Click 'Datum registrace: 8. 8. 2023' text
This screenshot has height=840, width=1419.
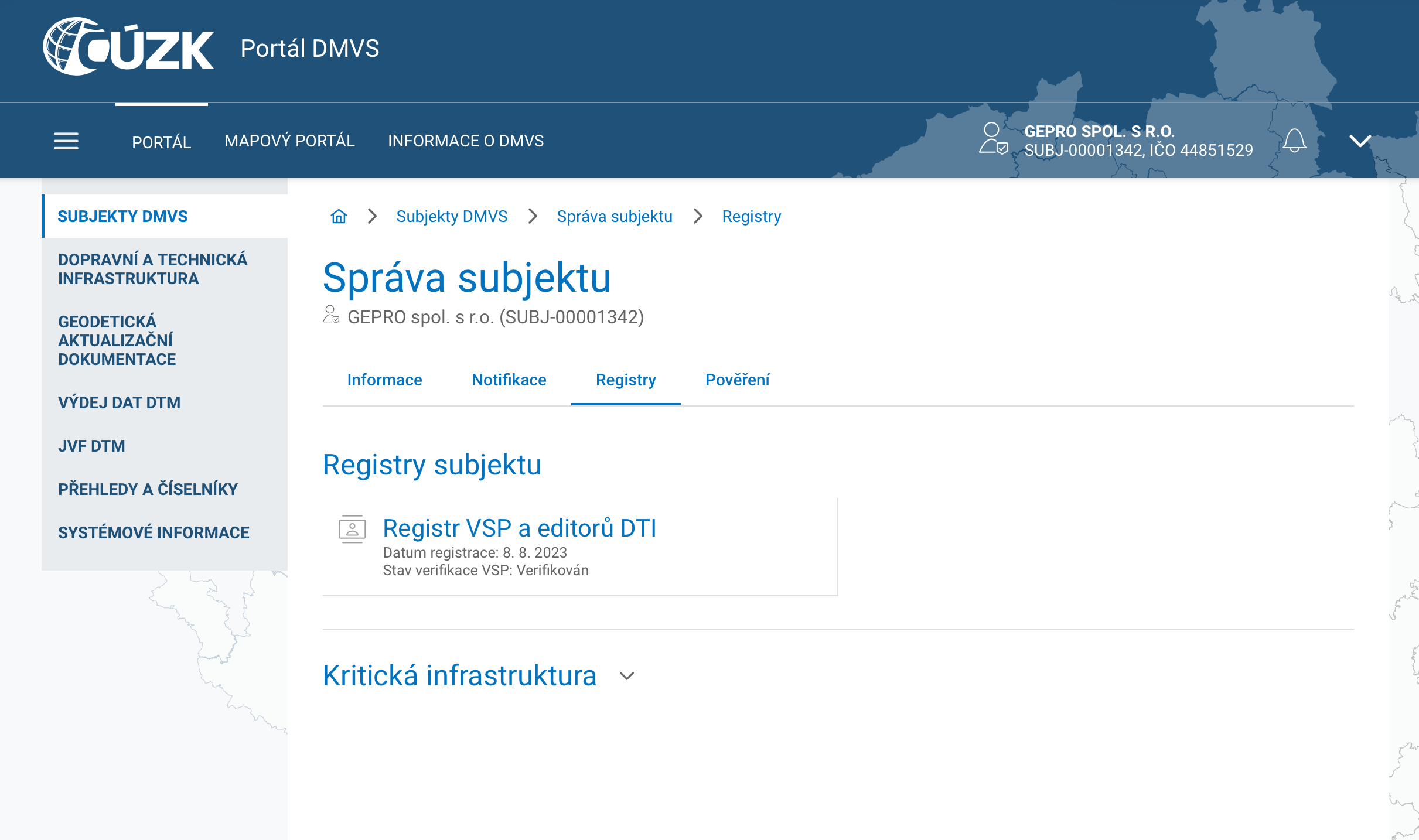pos(475,552)
